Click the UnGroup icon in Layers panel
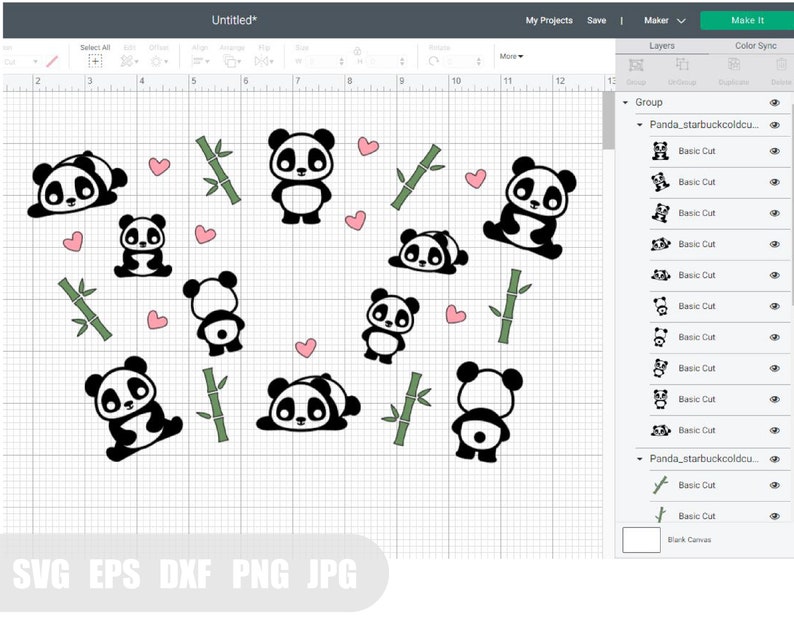Screen dimensions: 794x635 coord(682,64)
